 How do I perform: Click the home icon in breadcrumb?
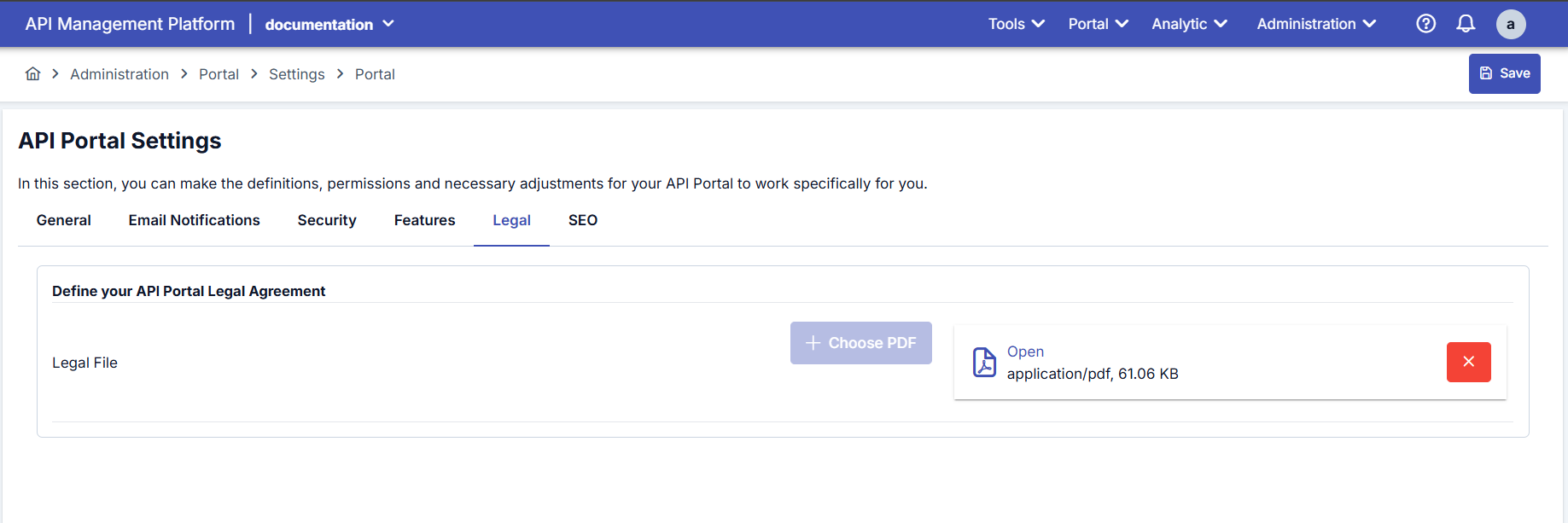click(32, 74)
